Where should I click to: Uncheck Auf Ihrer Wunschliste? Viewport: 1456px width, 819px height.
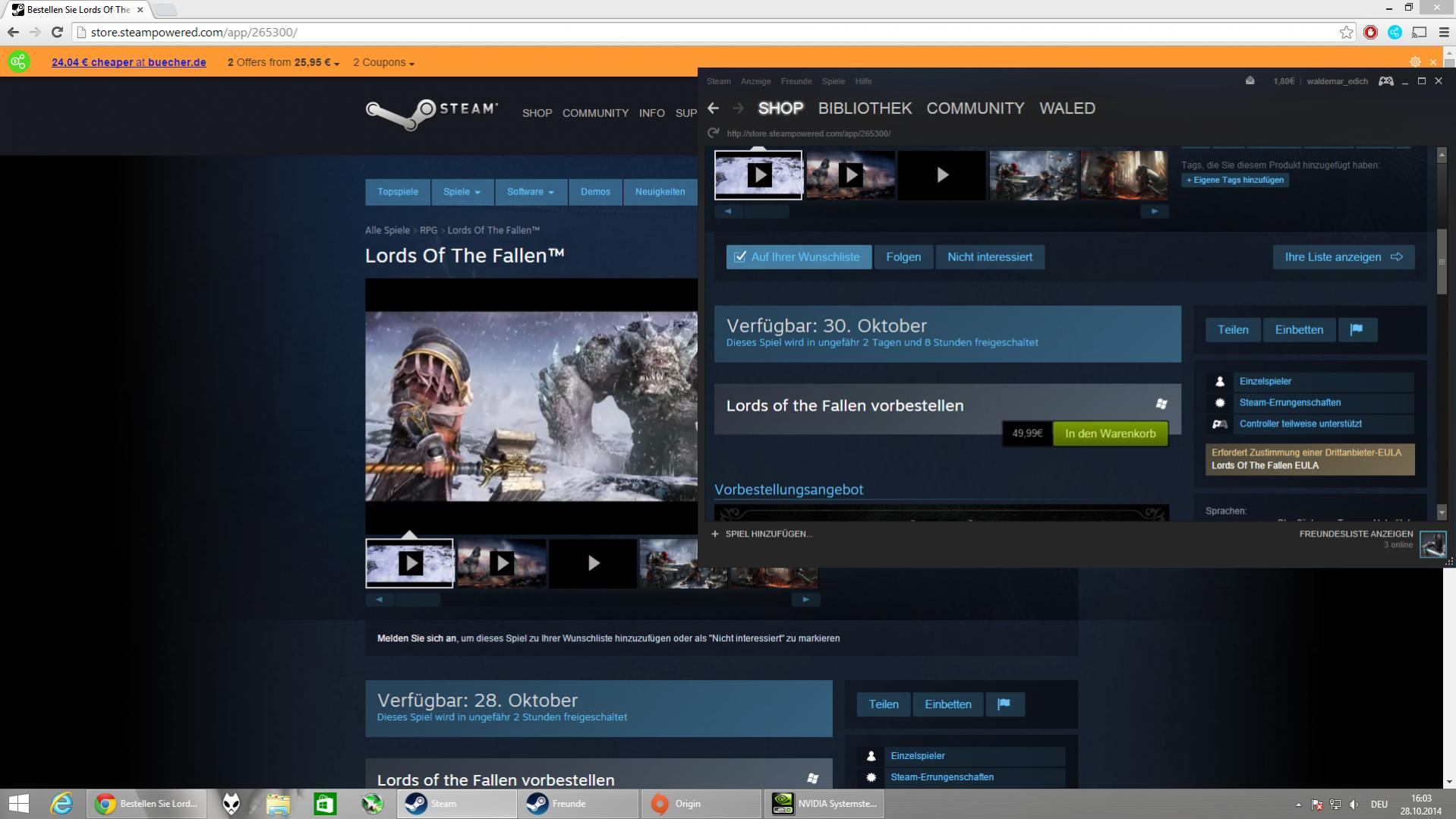pyautogui.click(x=799, y=257)
